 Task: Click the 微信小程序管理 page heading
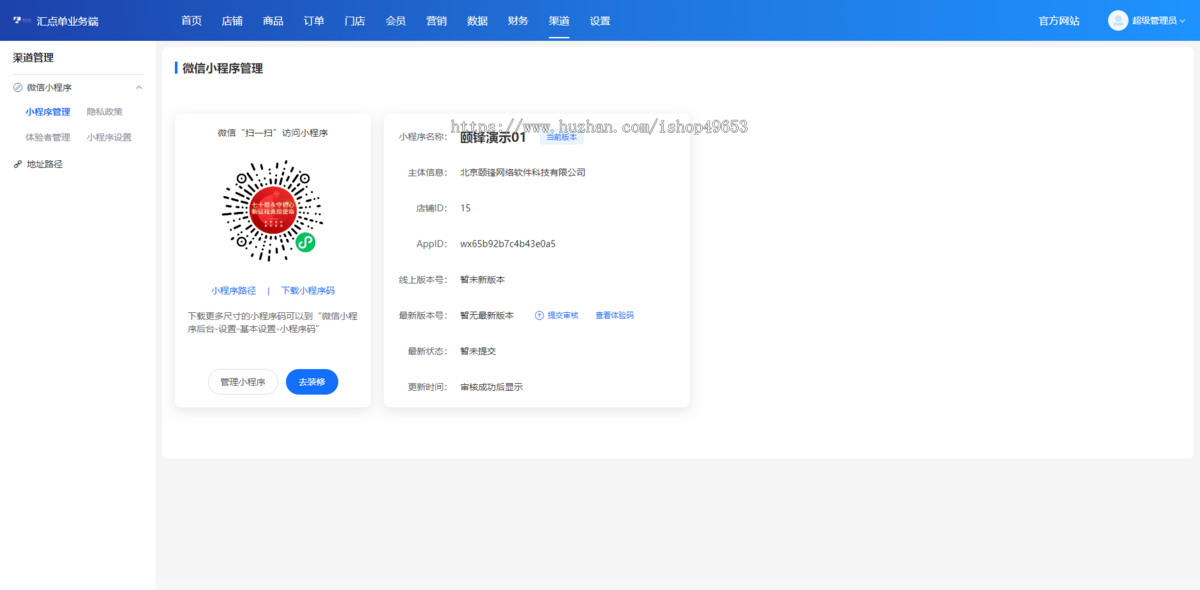pyautogui.click(x=223, y=68)
